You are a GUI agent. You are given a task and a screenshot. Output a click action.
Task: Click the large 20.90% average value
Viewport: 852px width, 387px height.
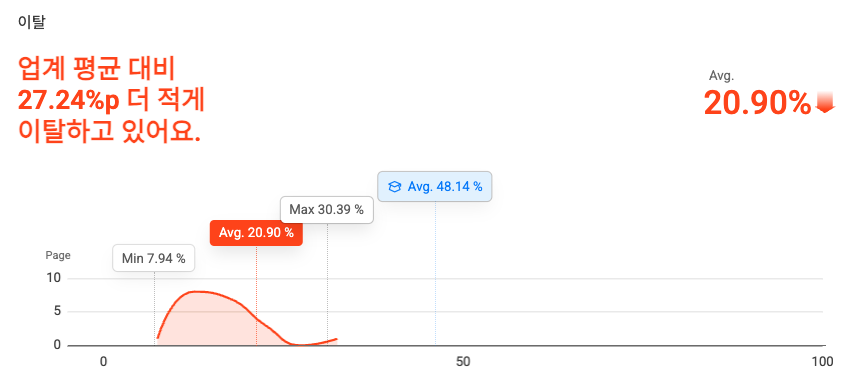pyautogui.click(x=757, y=103)
